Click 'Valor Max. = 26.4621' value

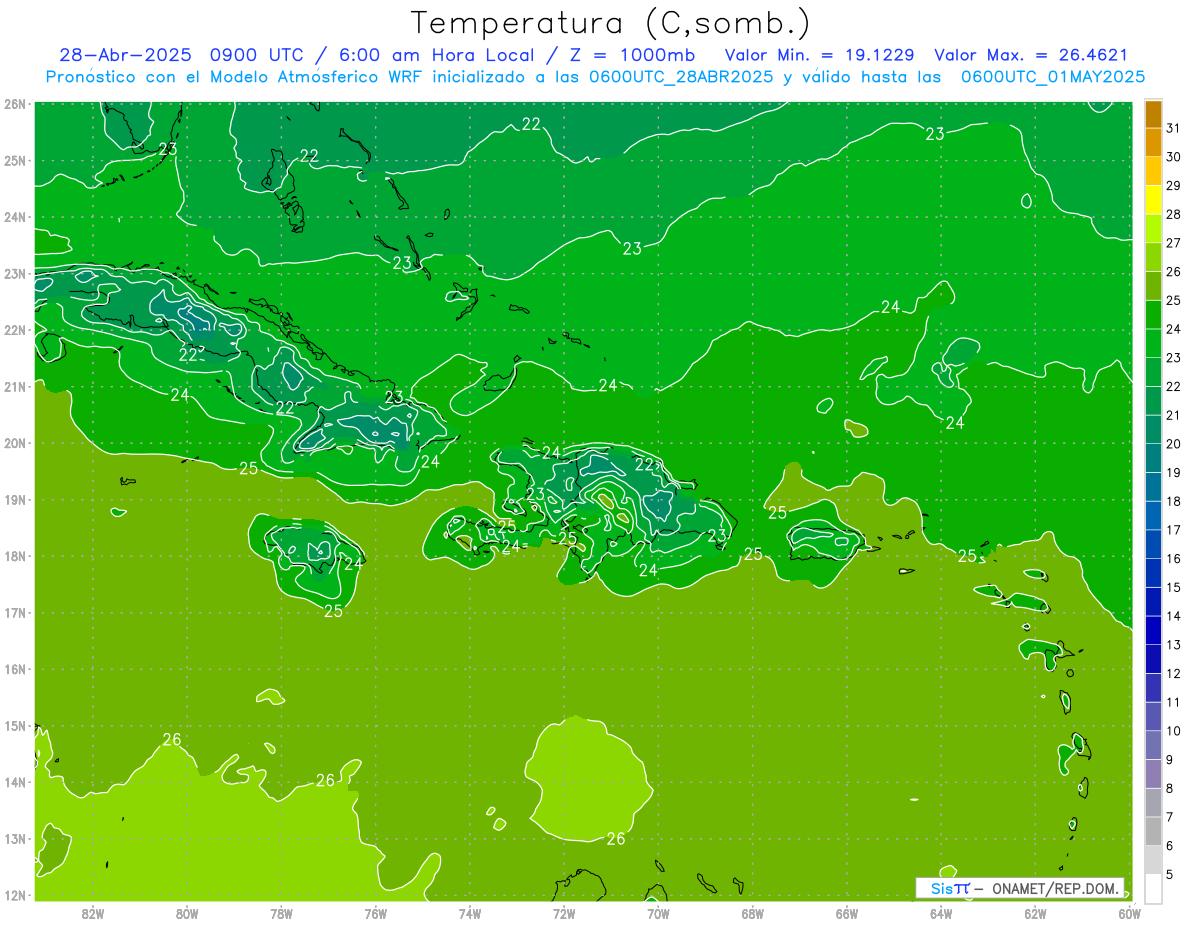1031,56
